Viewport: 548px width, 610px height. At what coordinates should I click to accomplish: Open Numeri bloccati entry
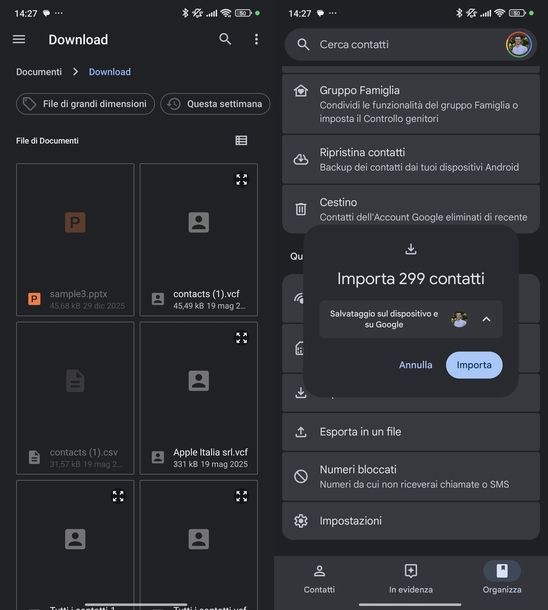click(411, 477)
